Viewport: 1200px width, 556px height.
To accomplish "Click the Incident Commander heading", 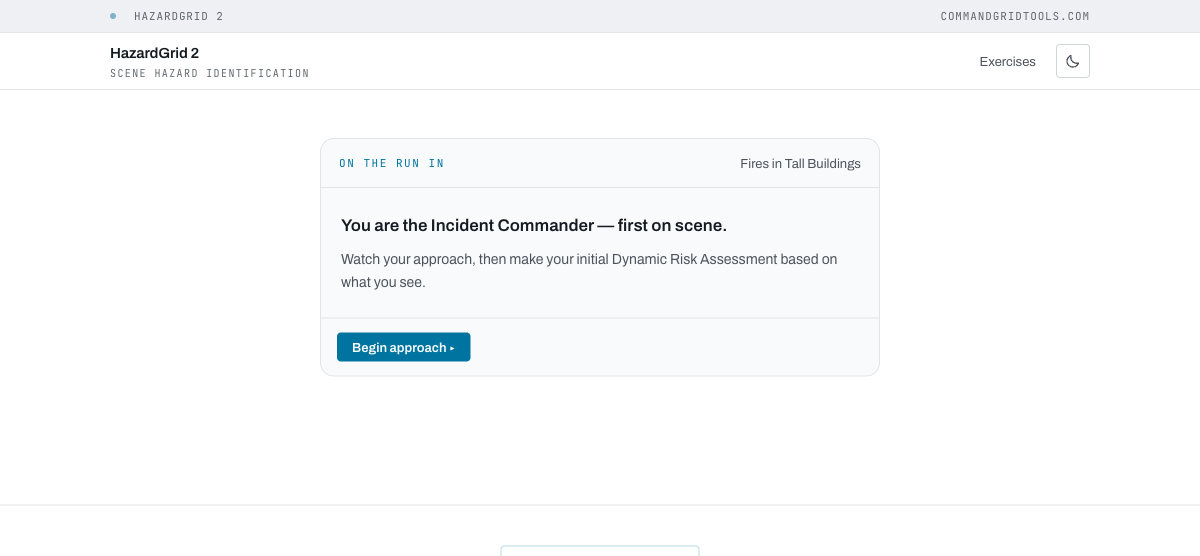I will coord(534,225).
